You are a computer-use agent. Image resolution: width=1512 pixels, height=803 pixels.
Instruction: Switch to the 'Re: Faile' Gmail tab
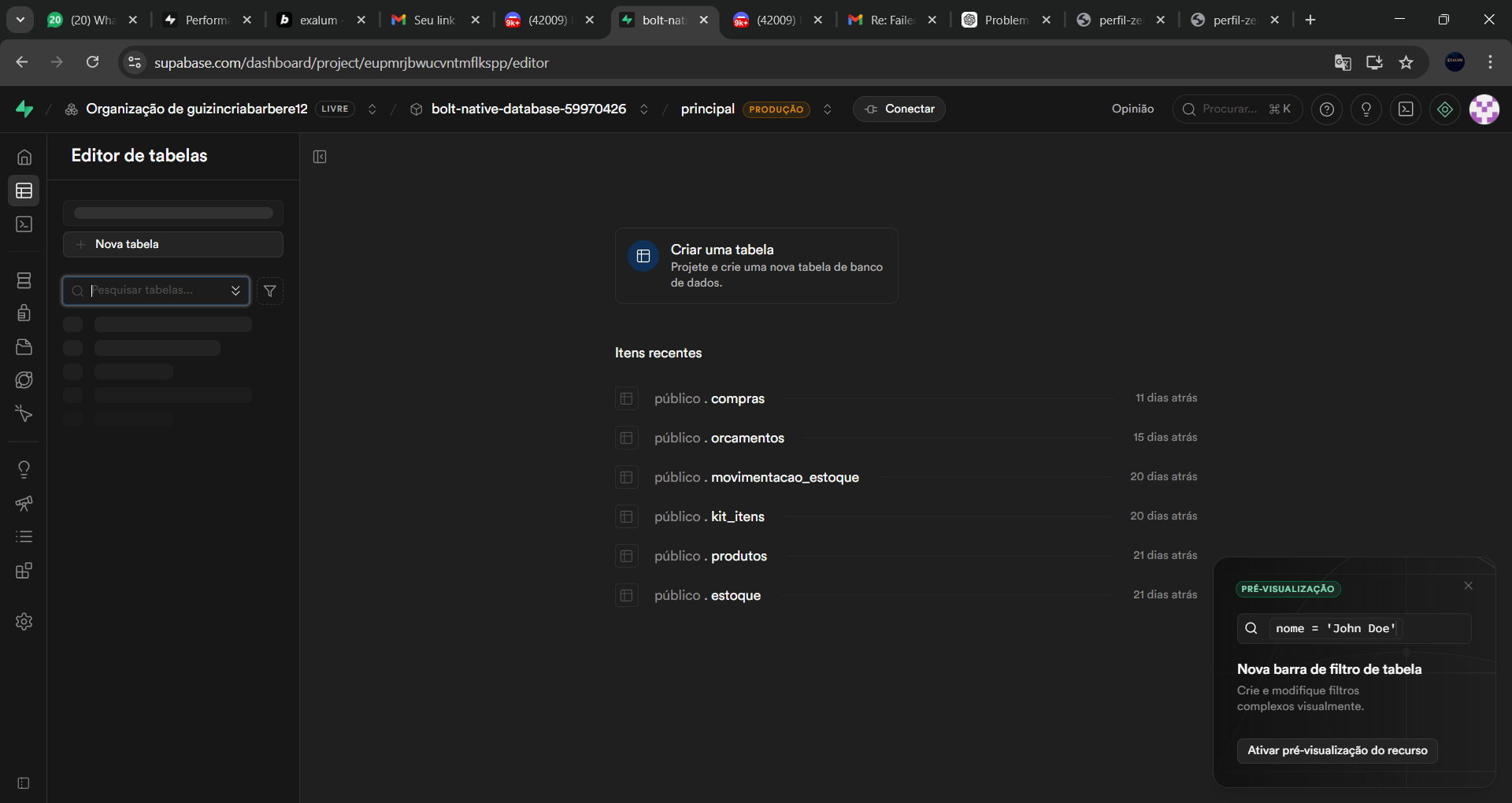[892, 20]
